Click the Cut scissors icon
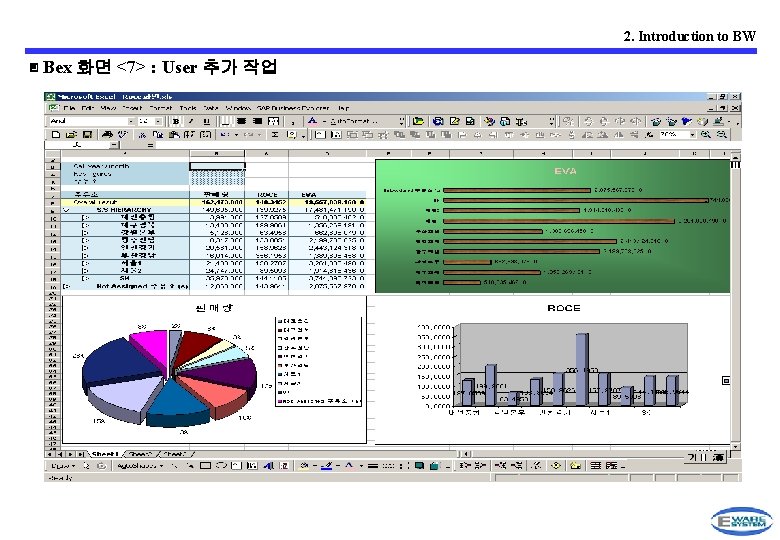Image resolution: width=780 pixels, height=540 pixels. (142, 135)
